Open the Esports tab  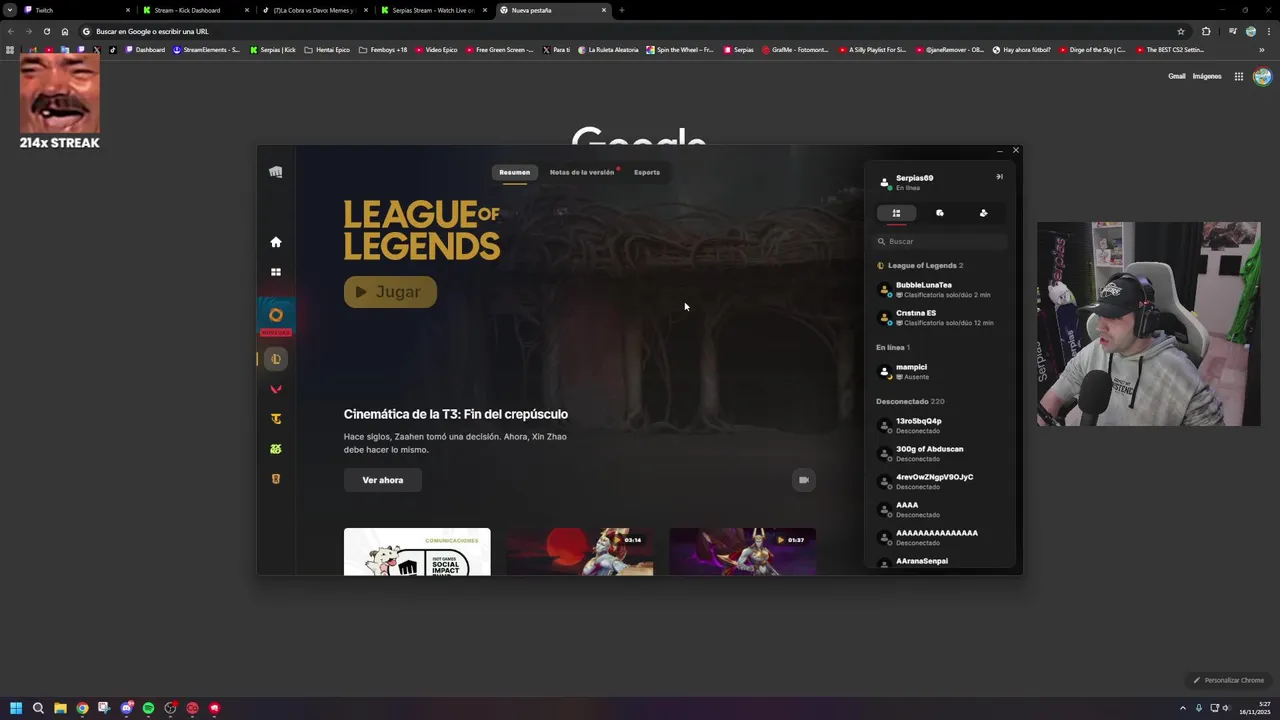point(647,172)
